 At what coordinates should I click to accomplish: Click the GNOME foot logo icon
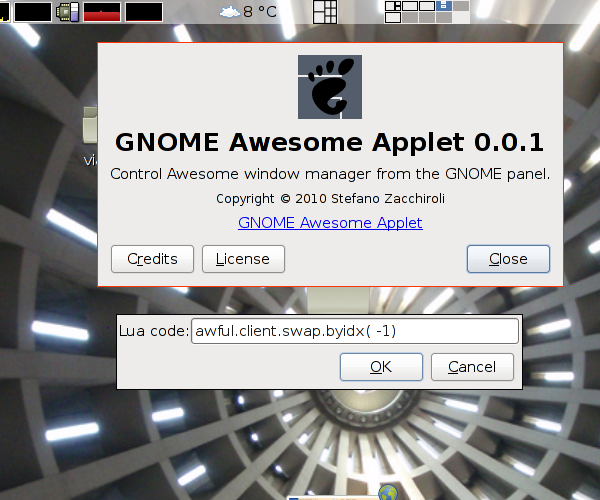pos(330,87)
